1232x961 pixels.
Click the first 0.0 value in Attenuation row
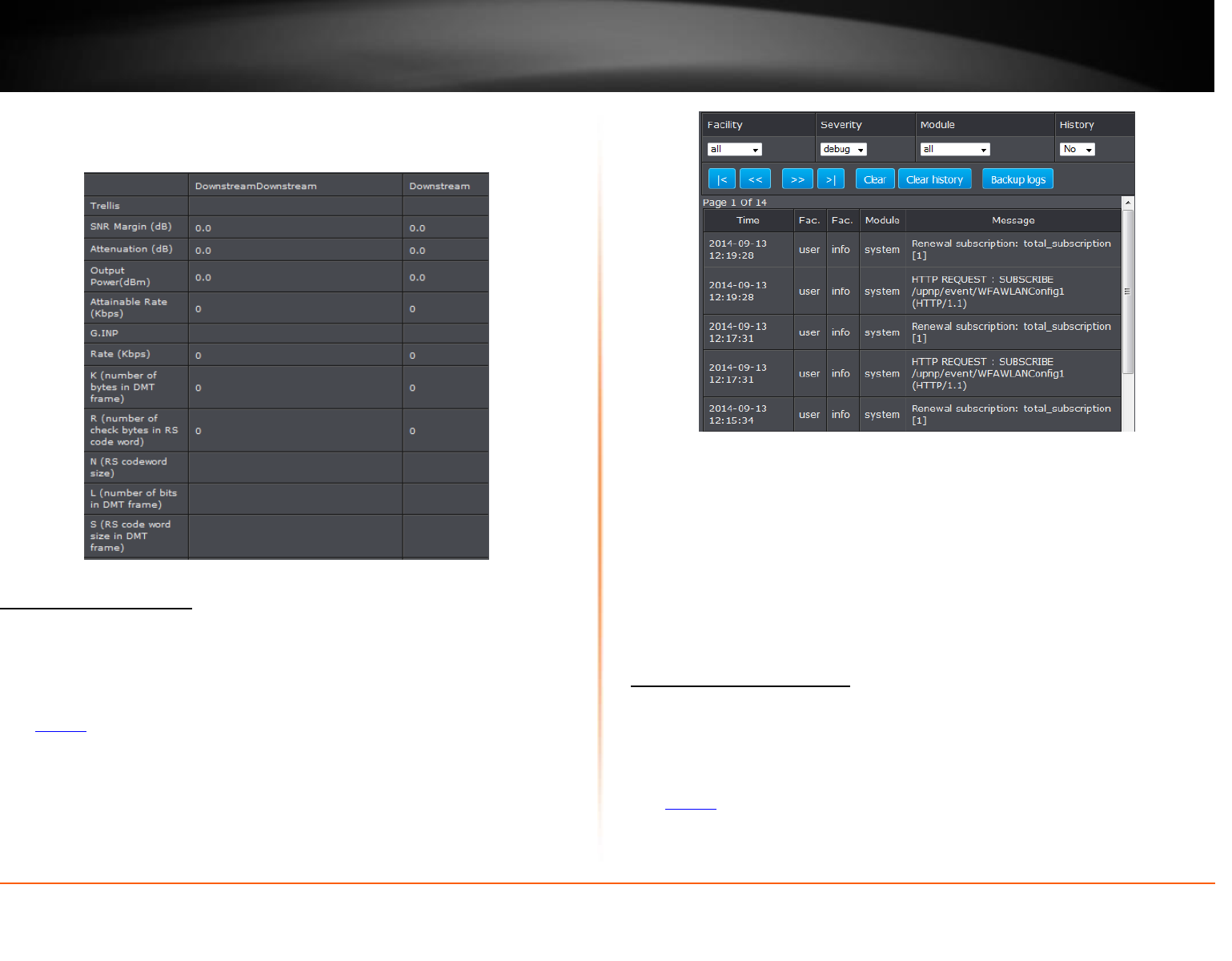[x=203, y=251]
